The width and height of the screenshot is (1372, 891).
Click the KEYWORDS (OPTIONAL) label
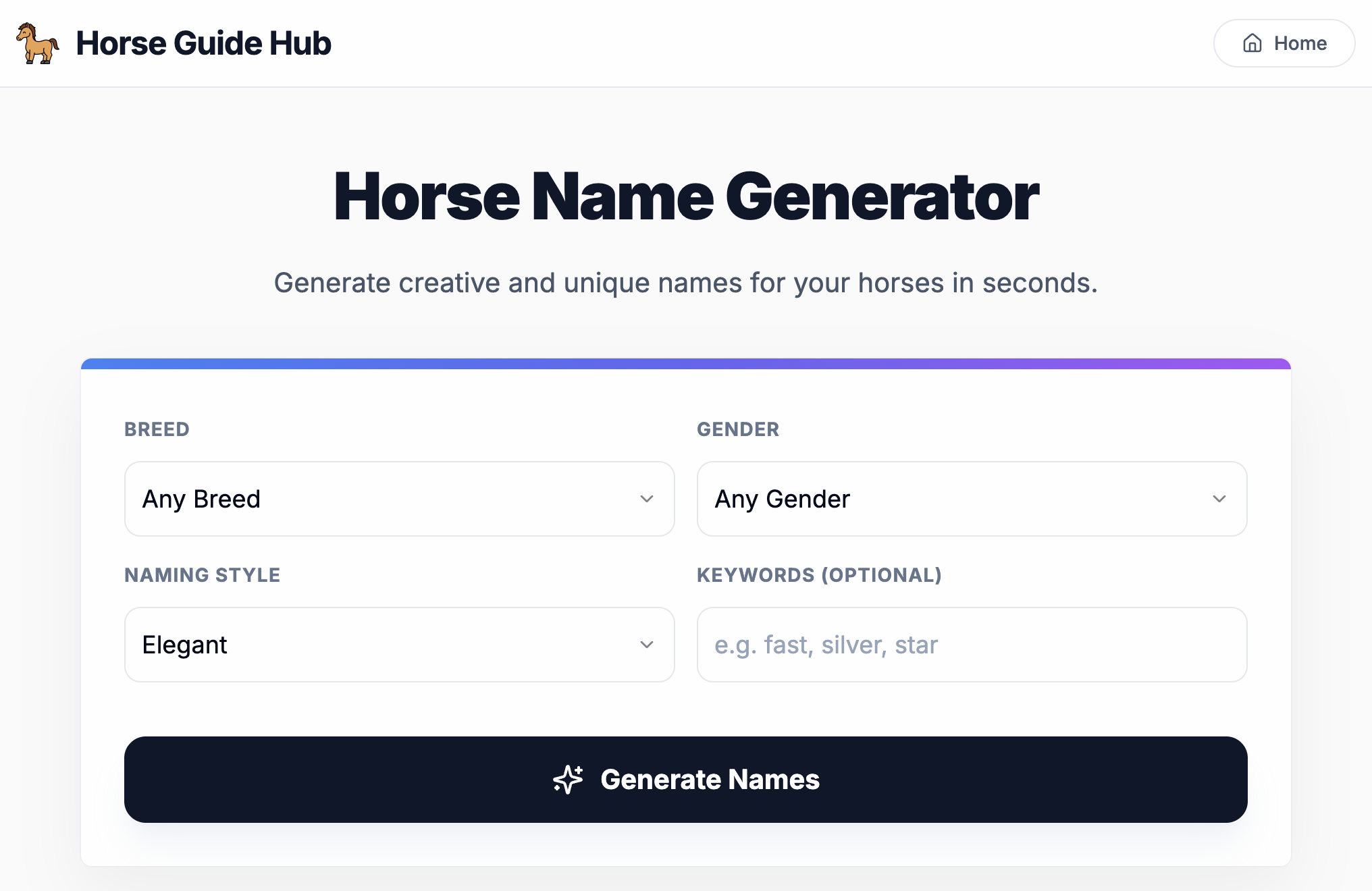[820, 575]
